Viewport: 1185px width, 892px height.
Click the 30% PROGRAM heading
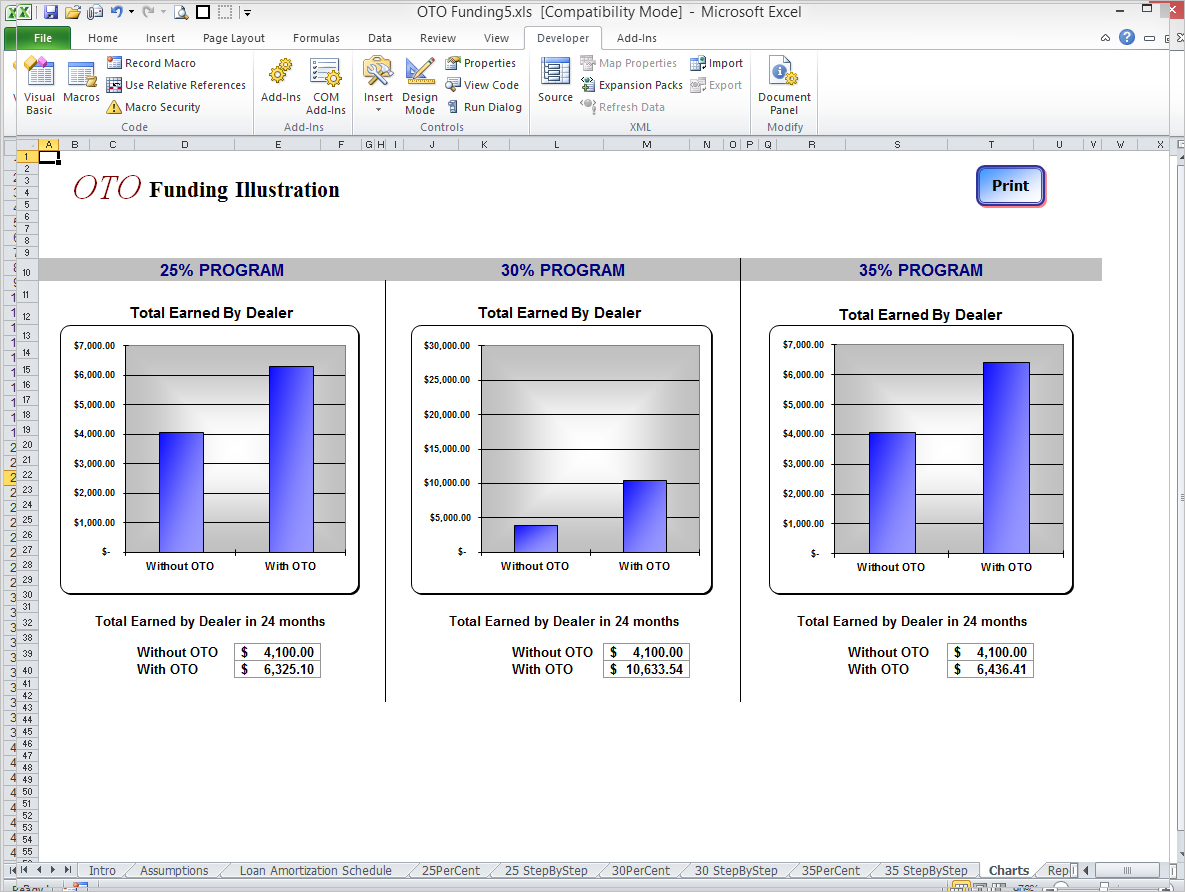pyautogui.click(x=563, y=270)
